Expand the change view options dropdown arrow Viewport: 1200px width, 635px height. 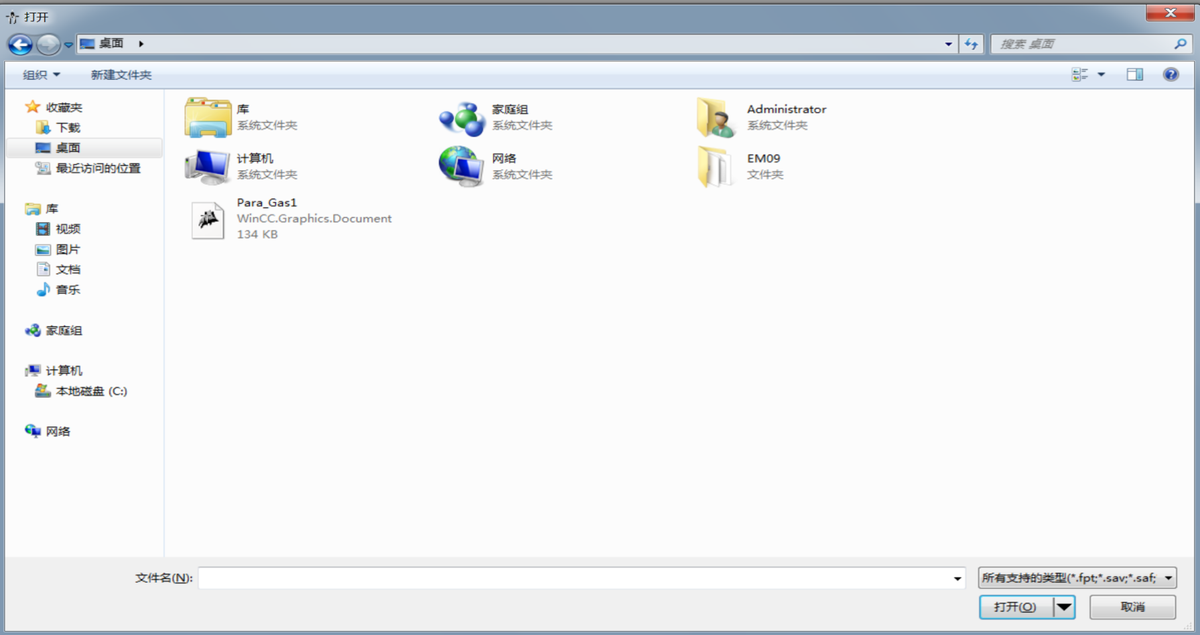[x=1101, y=75]
